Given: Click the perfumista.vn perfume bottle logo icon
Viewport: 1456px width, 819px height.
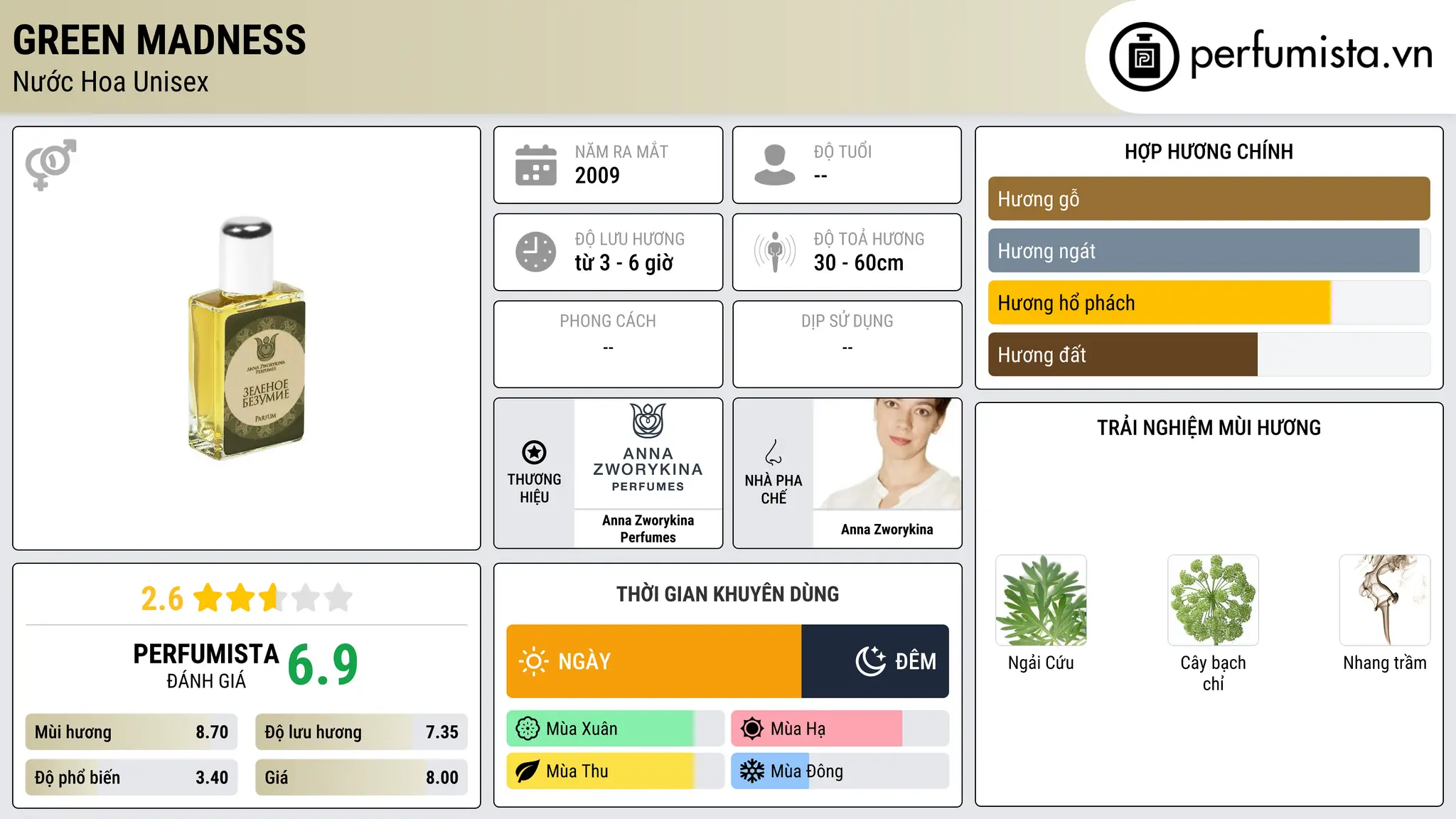Looking at the screenshot, I should click(x=1144, y=57).
